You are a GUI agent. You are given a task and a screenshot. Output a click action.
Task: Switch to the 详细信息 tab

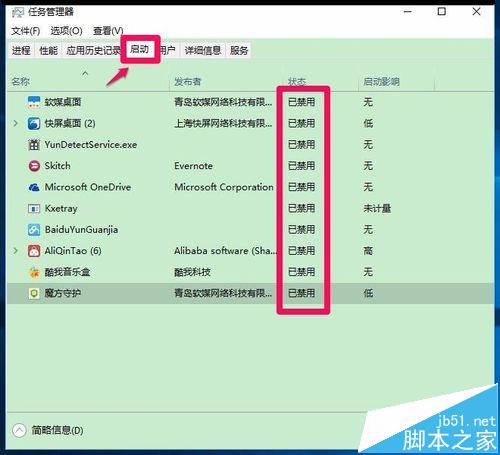click(x=203, y=51)
